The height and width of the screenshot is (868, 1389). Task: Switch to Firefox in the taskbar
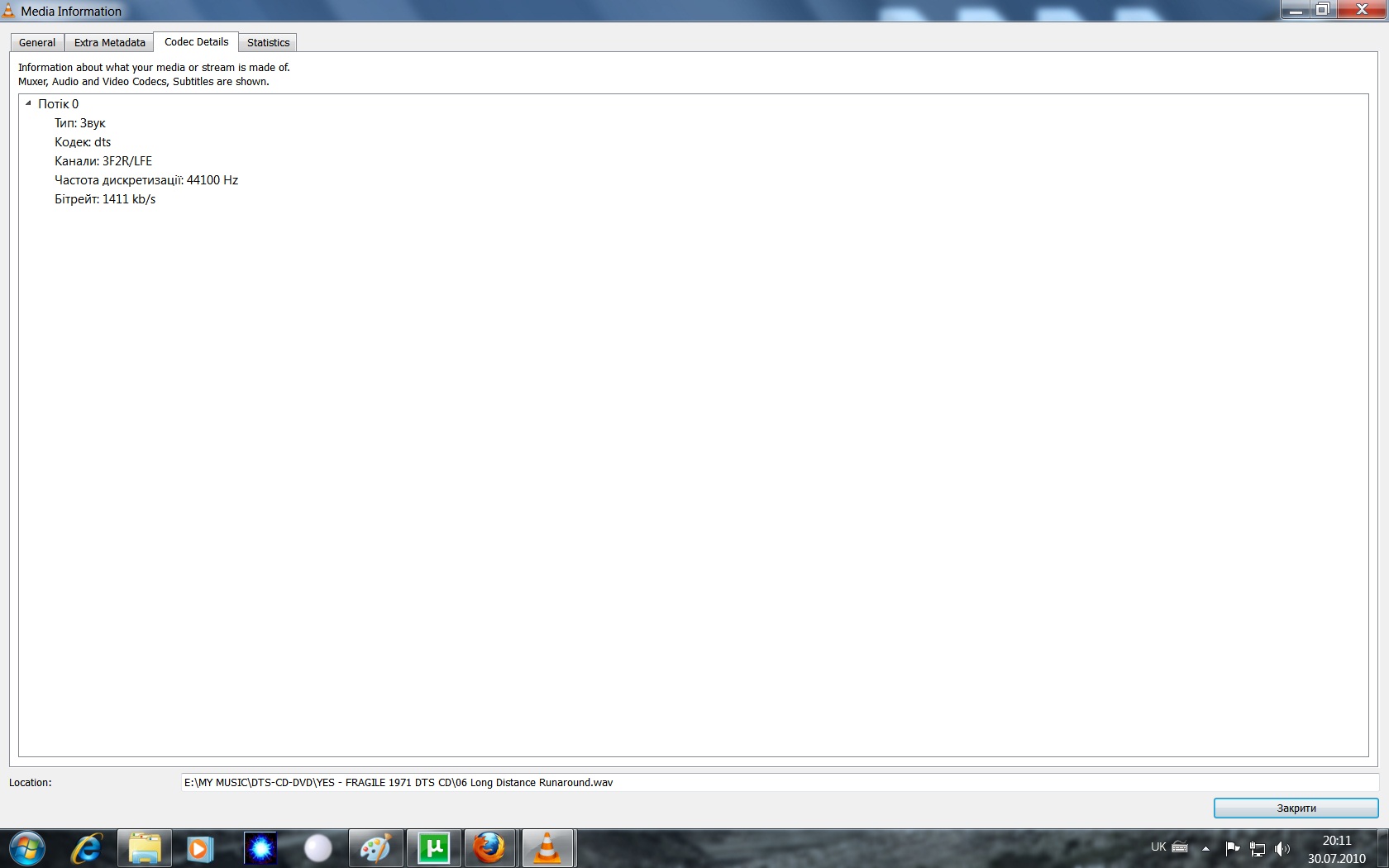point(489,848)
